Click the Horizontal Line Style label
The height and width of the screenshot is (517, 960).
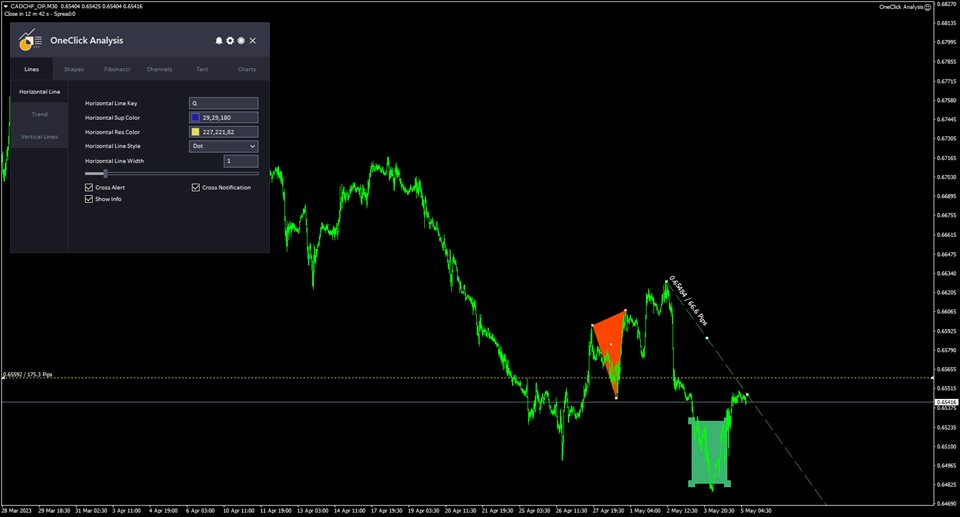pyautogui.click(x=113, y=146)
